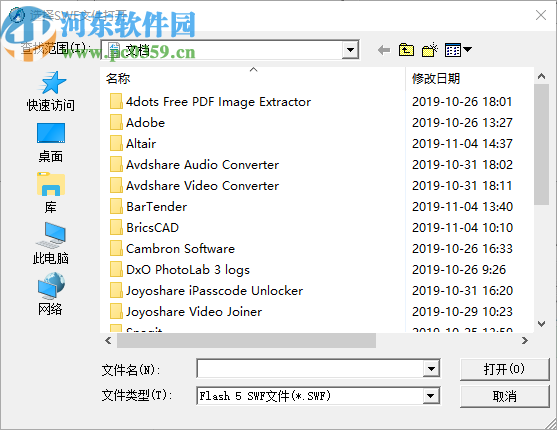Click folder icon of Adobe
Screen dimensions: 557x430
pyautogui.click(x=116, y=123)
